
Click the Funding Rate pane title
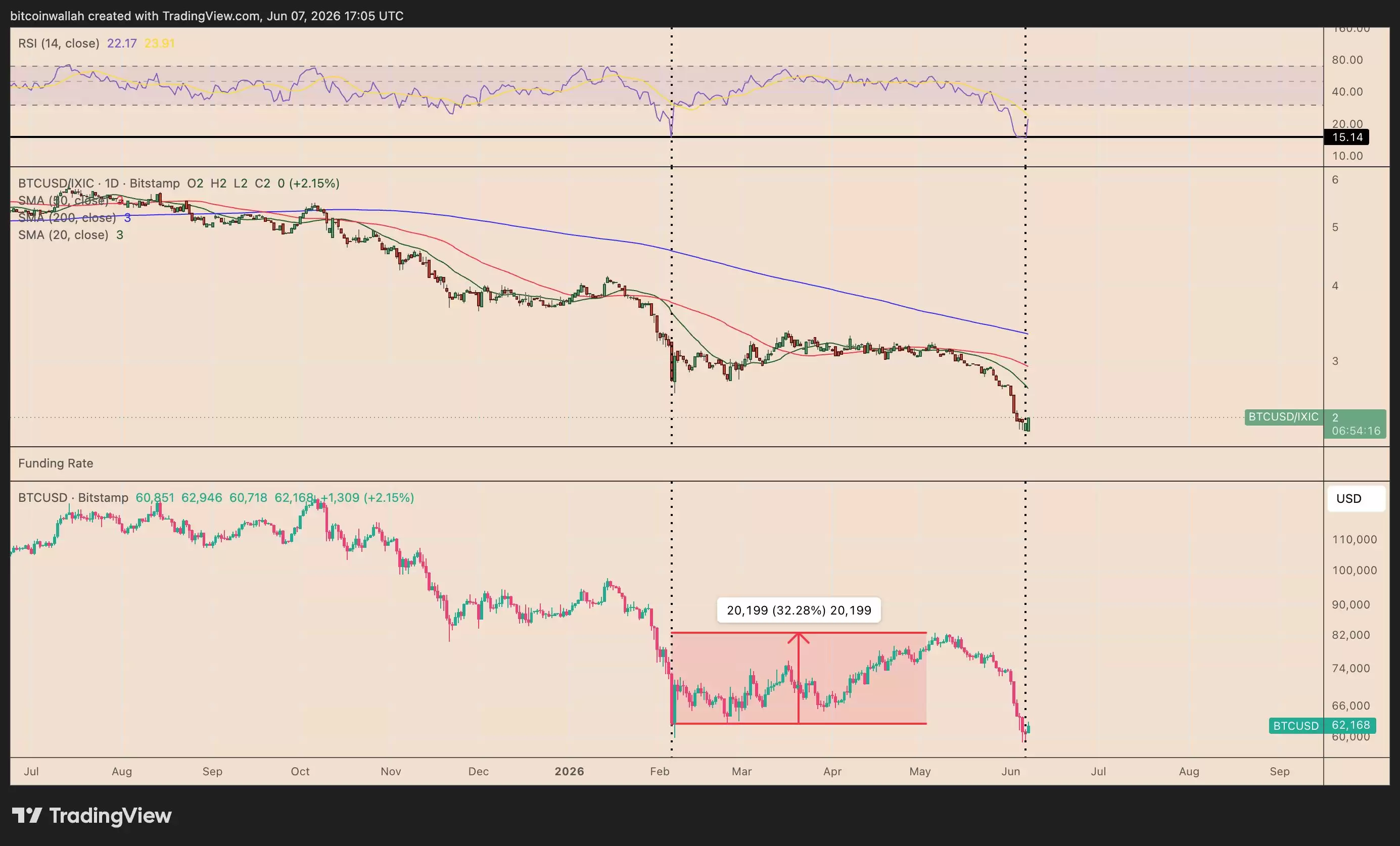[56, 463]
